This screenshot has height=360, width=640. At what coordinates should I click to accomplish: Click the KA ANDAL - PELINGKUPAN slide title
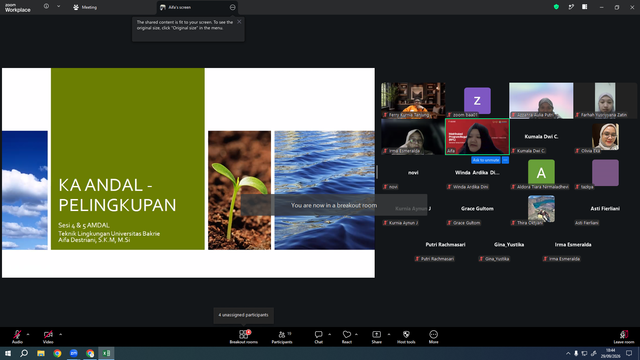[118, 195]
